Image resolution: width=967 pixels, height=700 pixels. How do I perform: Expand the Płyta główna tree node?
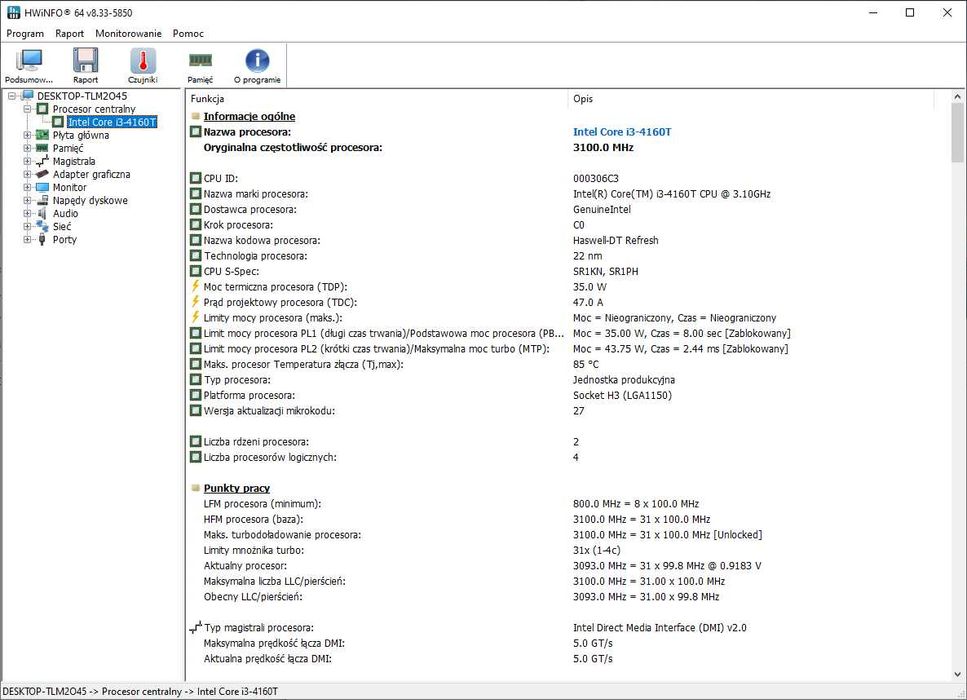click(27, 135)
